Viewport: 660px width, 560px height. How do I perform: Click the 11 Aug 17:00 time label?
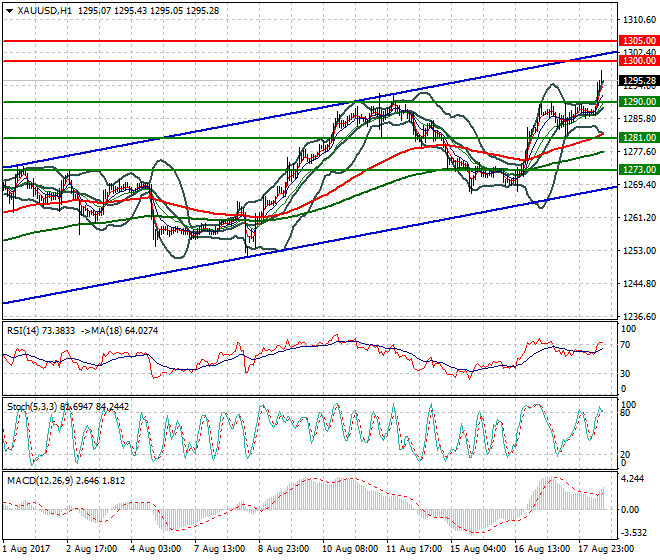[414, 549]
